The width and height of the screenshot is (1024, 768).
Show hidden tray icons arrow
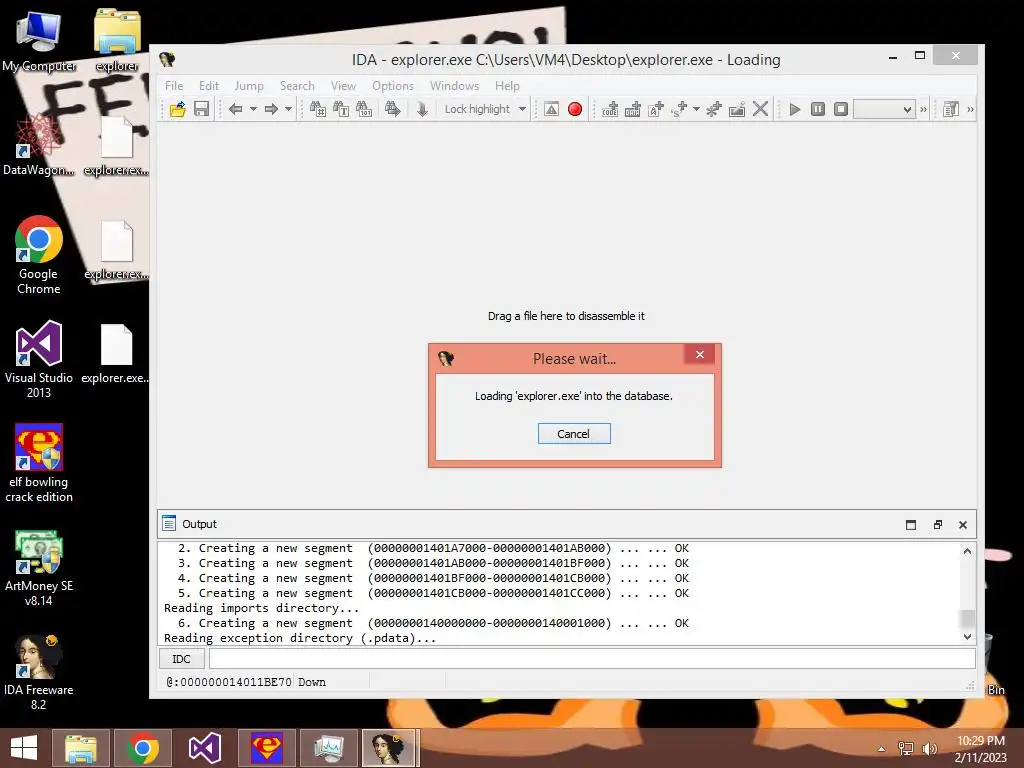coord(882,749)
